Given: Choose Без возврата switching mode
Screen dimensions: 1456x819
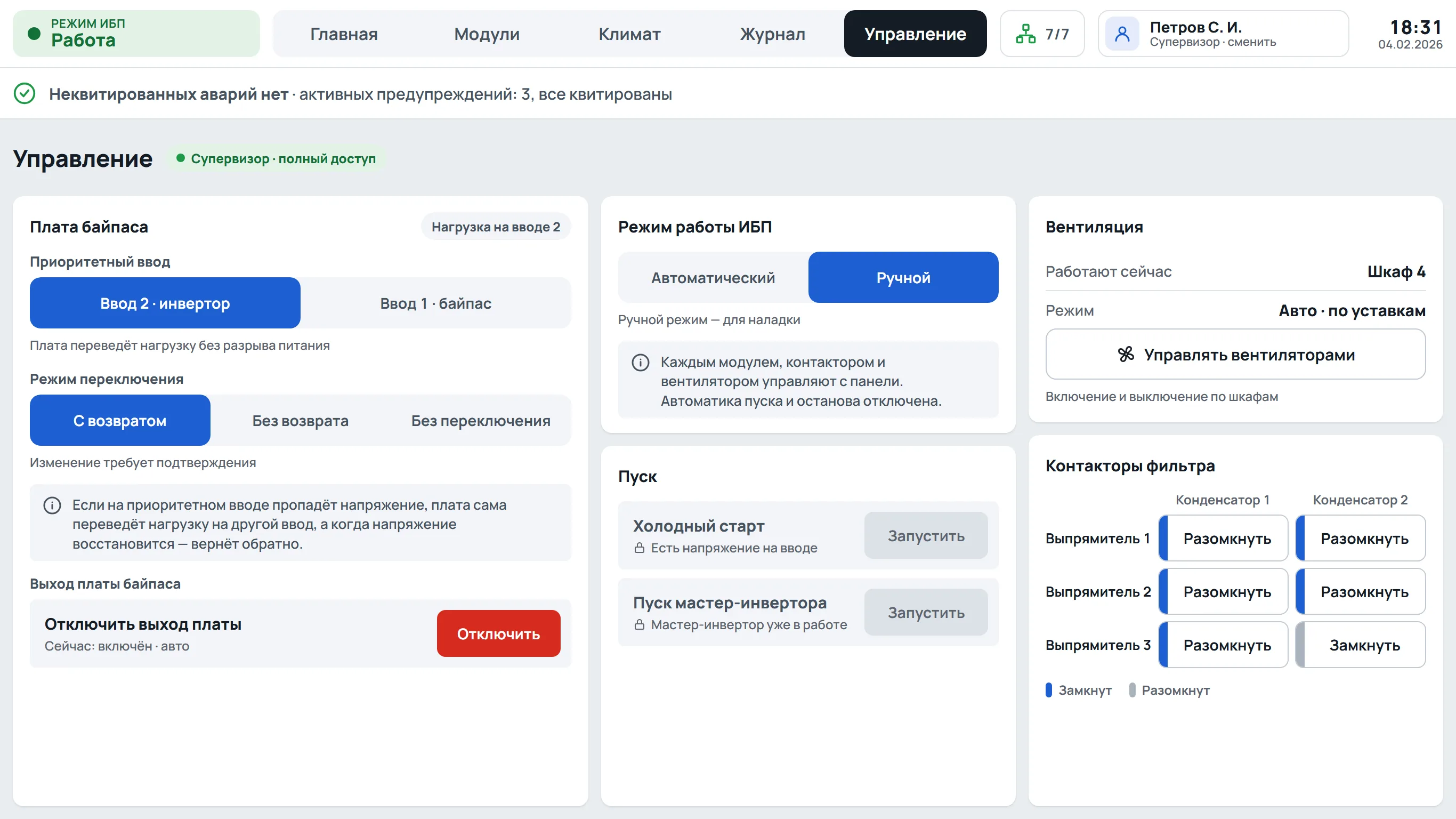Looking at the screenshot, I should [300, 420].
